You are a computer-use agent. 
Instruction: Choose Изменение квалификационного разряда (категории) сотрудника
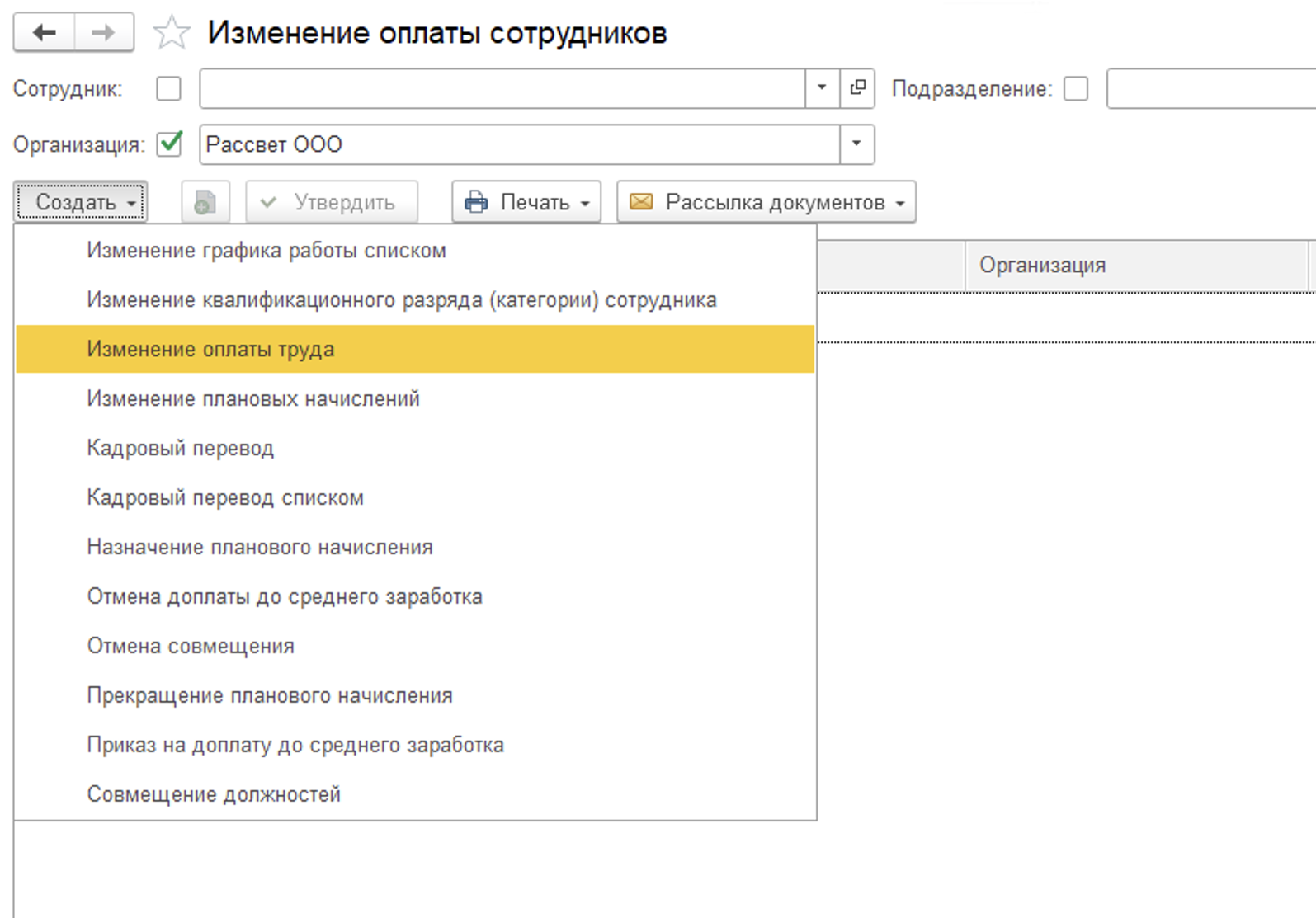pos(415,300)
